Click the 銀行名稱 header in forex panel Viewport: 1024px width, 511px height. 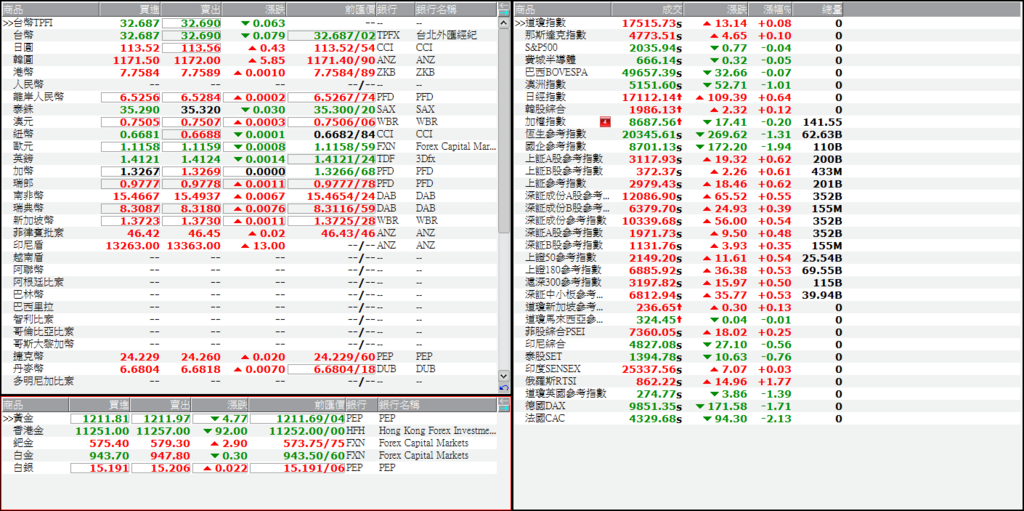tap(456, 9)
